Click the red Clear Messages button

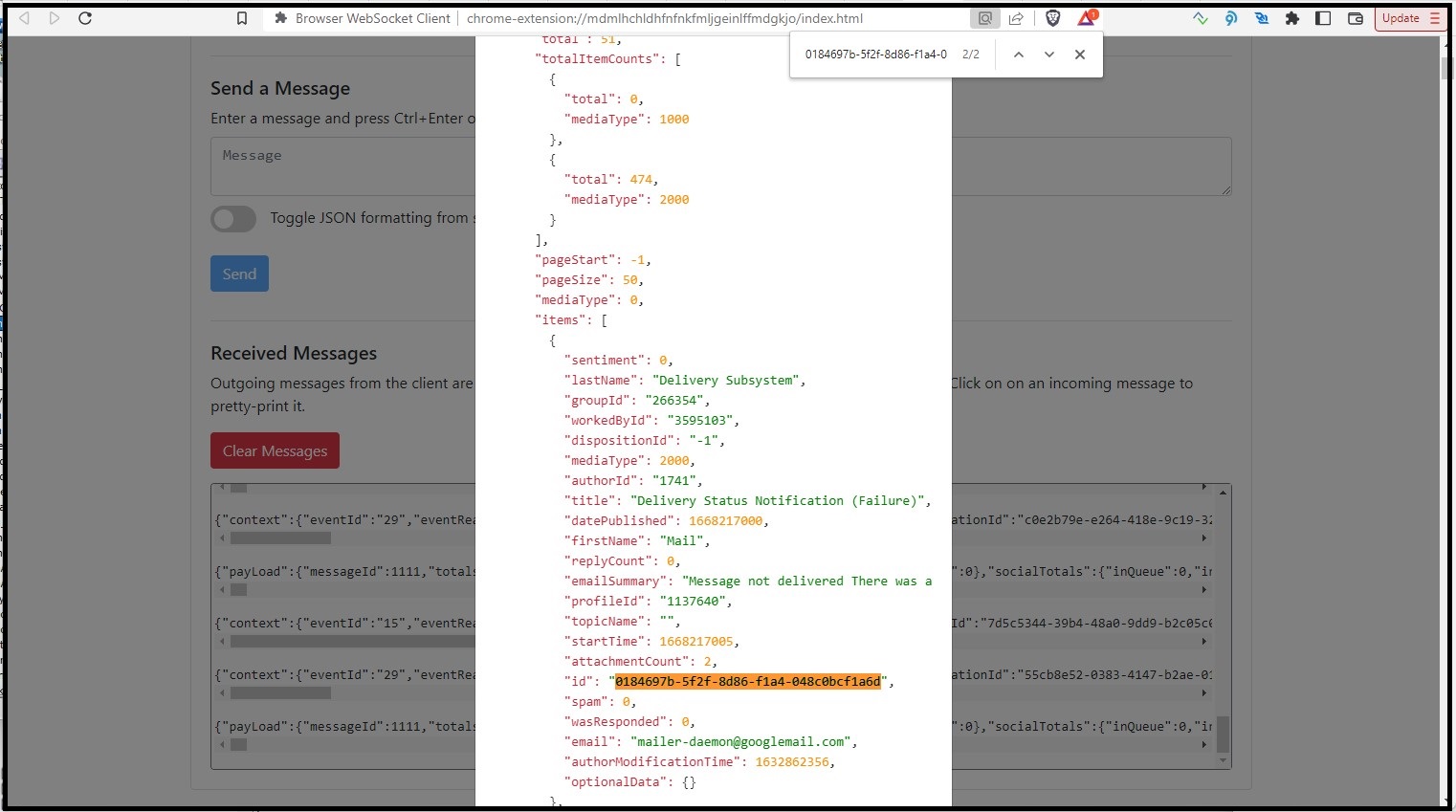pyautogui.click(x=275, y=451)
